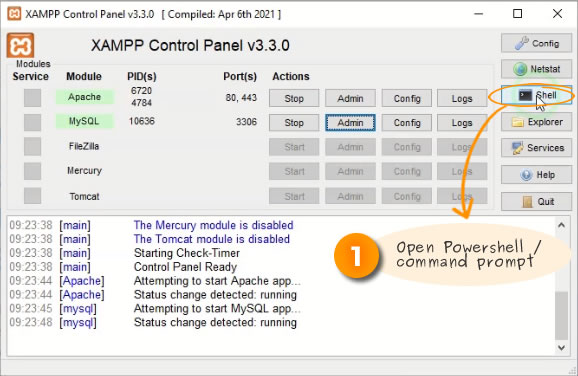Stop the MySQL module
This screenshot has height=376, width=578.
pos(294,122)
